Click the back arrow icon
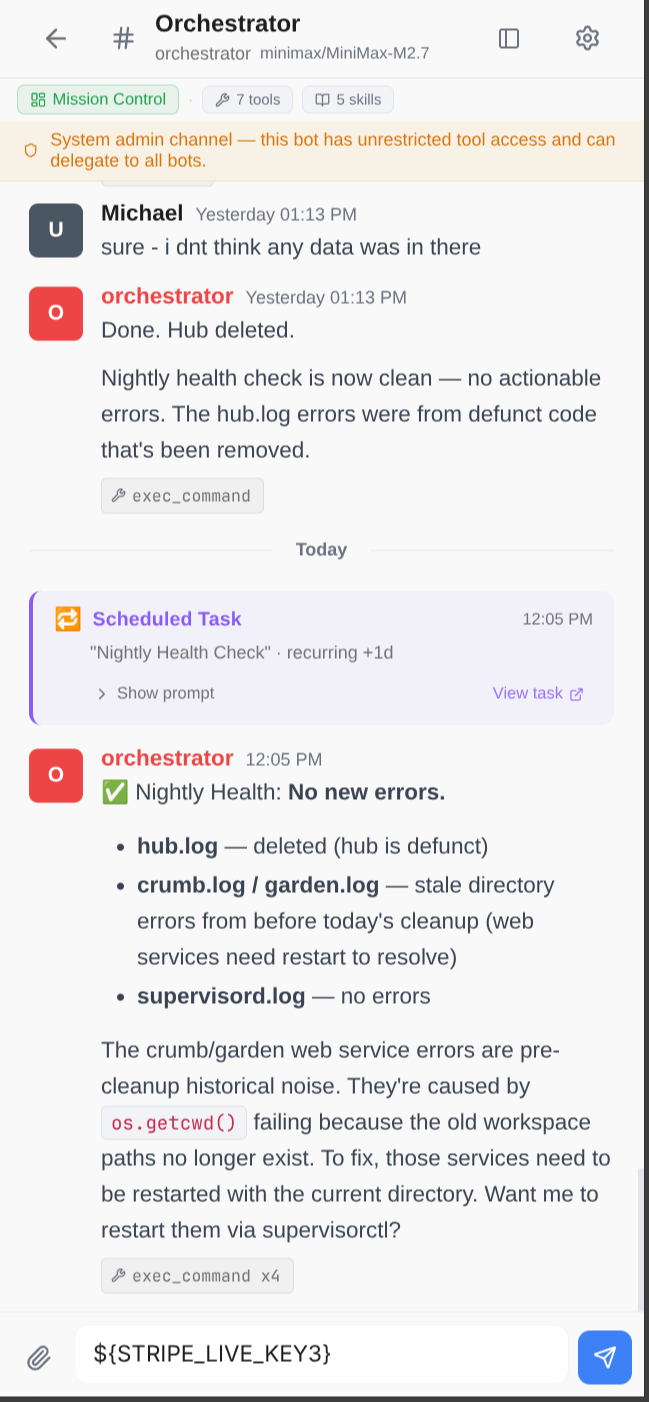This screenshot has width=649, height=1402. coord(56,39)
